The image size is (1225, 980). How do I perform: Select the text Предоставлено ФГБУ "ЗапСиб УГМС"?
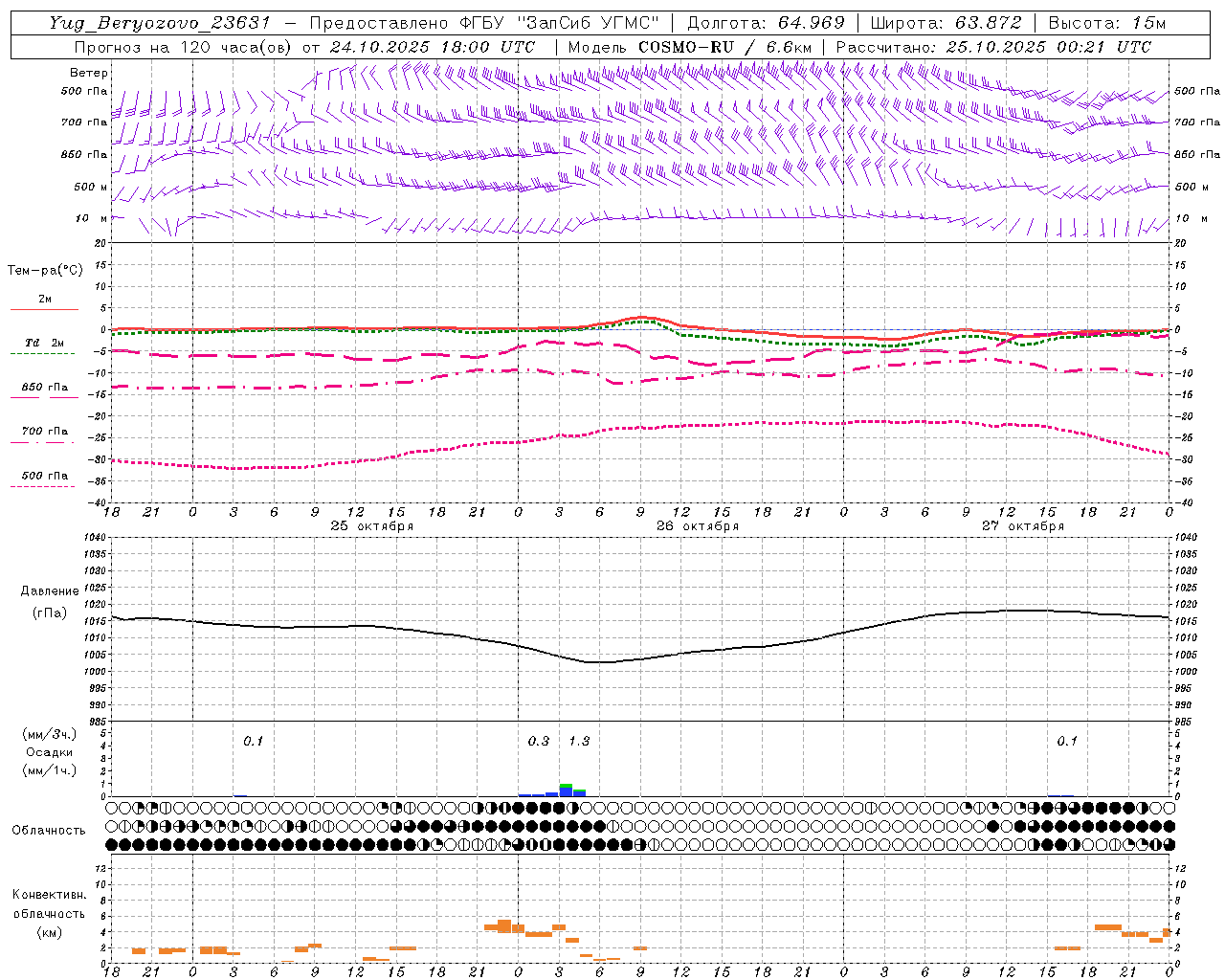(x=484, y=22)
